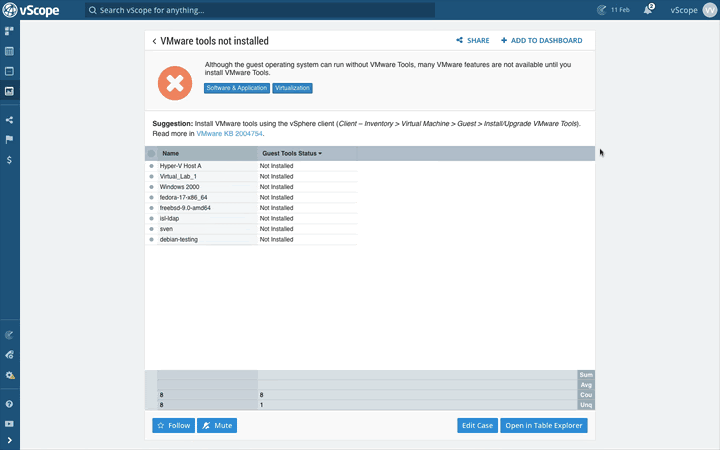Click the share nodes icon in the sidebar

(9, 120)
